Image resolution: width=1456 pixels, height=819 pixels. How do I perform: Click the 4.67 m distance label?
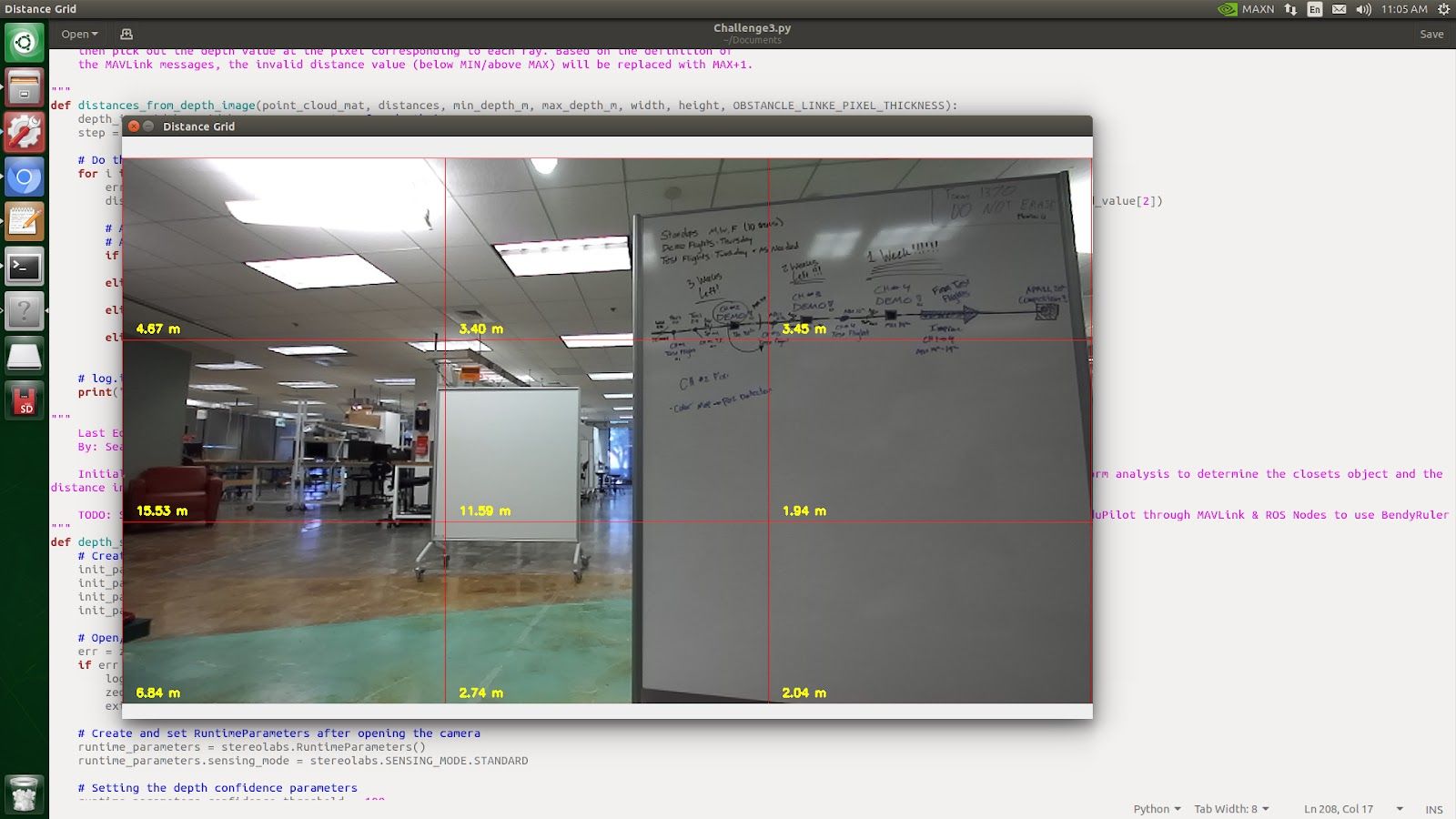pos(158,329)
